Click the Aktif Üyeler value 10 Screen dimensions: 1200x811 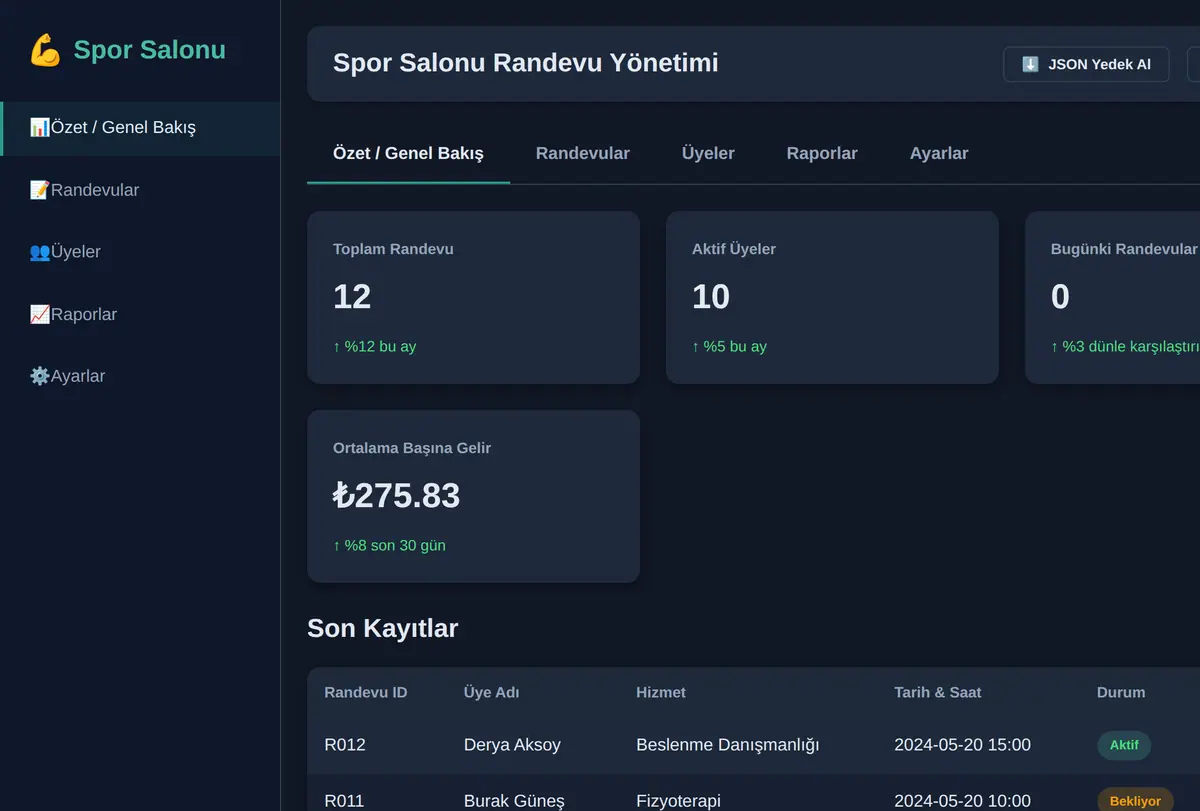pos(711,297)
